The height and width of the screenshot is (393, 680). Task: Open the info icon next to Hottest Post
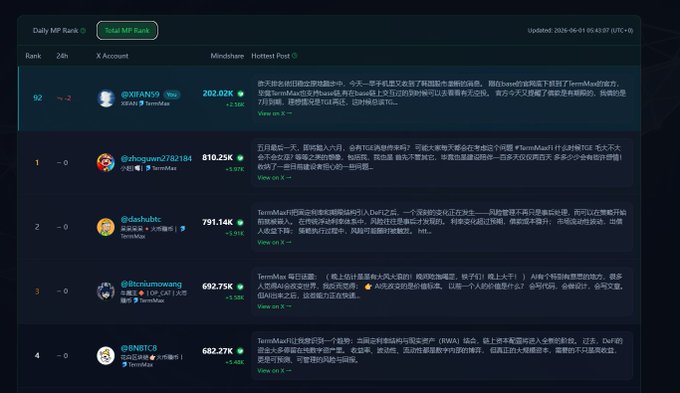(x=295, y=56)
